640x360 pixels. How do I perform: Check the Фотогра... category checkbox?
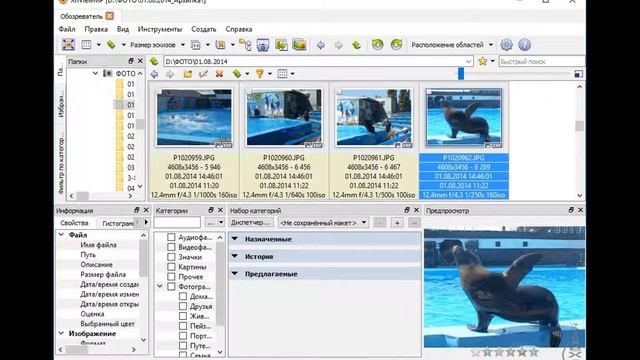click(x=171, y=287)
